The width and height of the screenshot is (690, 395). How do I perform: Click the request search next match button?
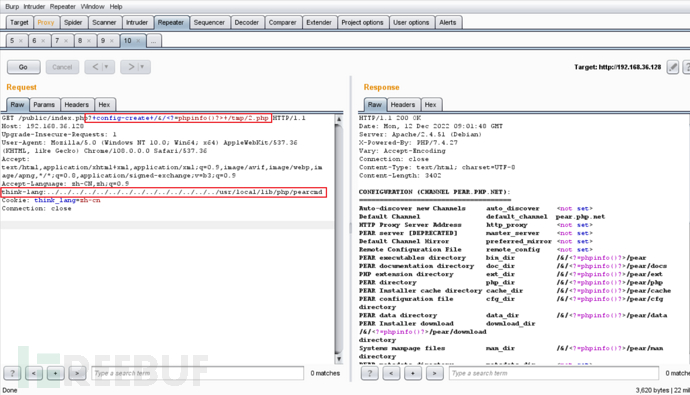[x=77, y=373]
